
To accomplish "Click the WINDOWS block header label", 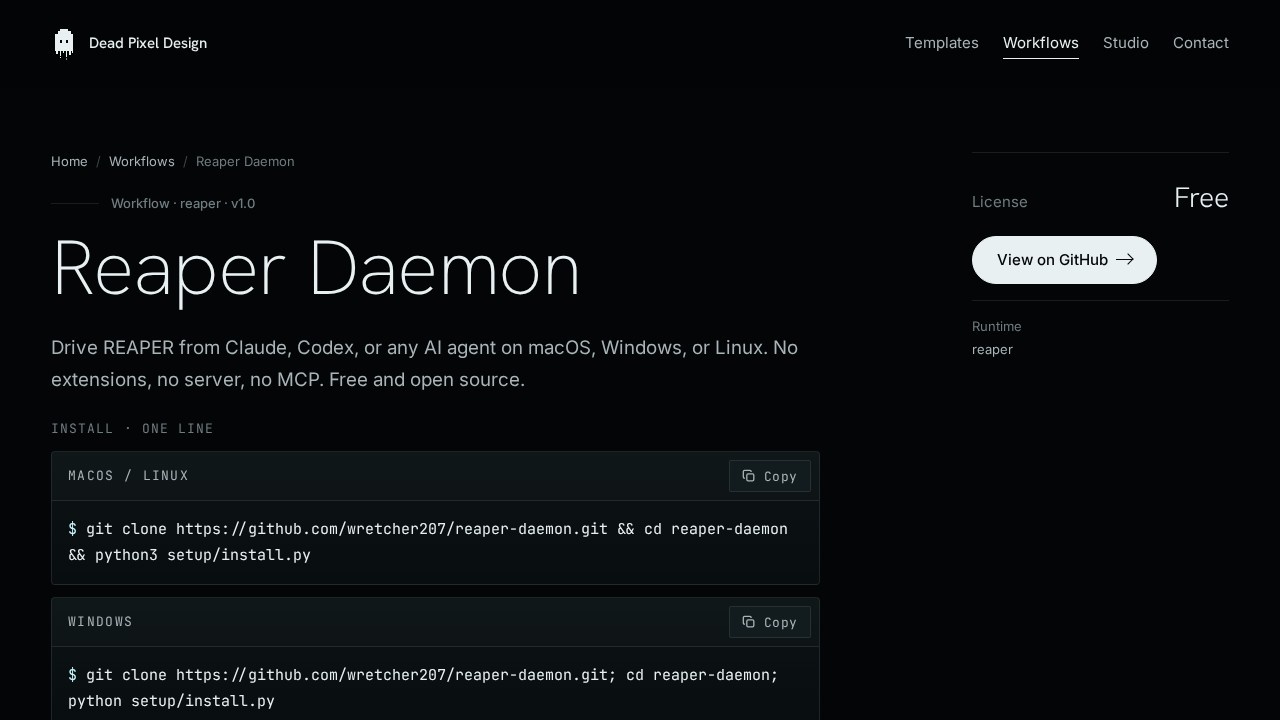I will pyautogui.click(x=100, y=622).
